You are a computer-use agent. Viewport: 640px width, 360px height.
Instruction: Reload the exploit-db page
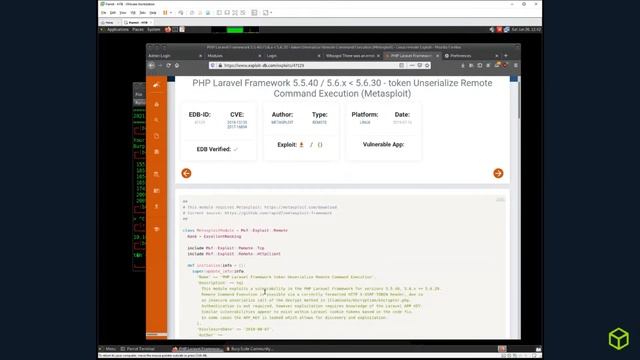168,65
